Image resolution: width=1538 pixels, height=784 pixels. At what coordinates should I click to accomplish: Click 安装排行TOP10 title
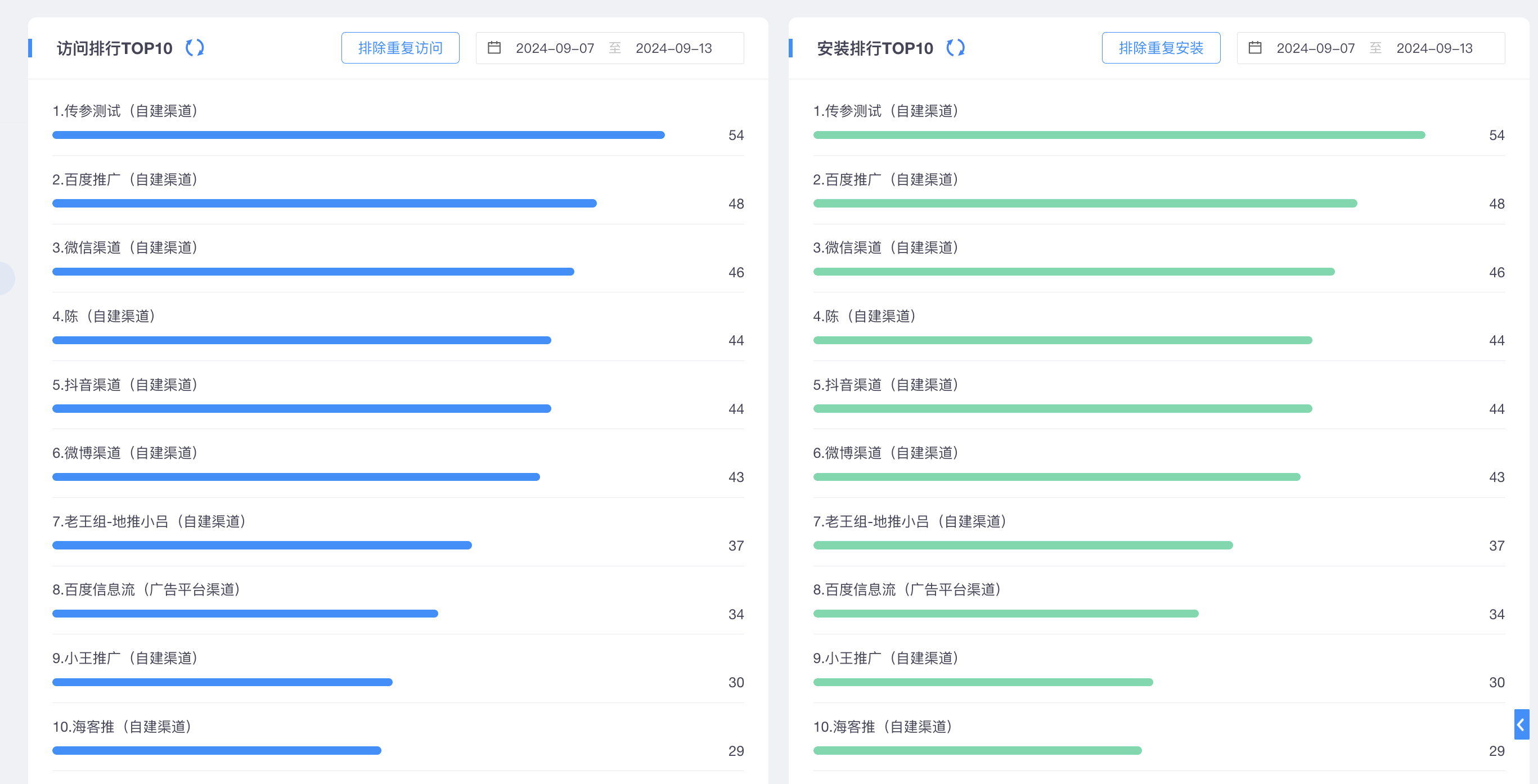coord(875,48)
